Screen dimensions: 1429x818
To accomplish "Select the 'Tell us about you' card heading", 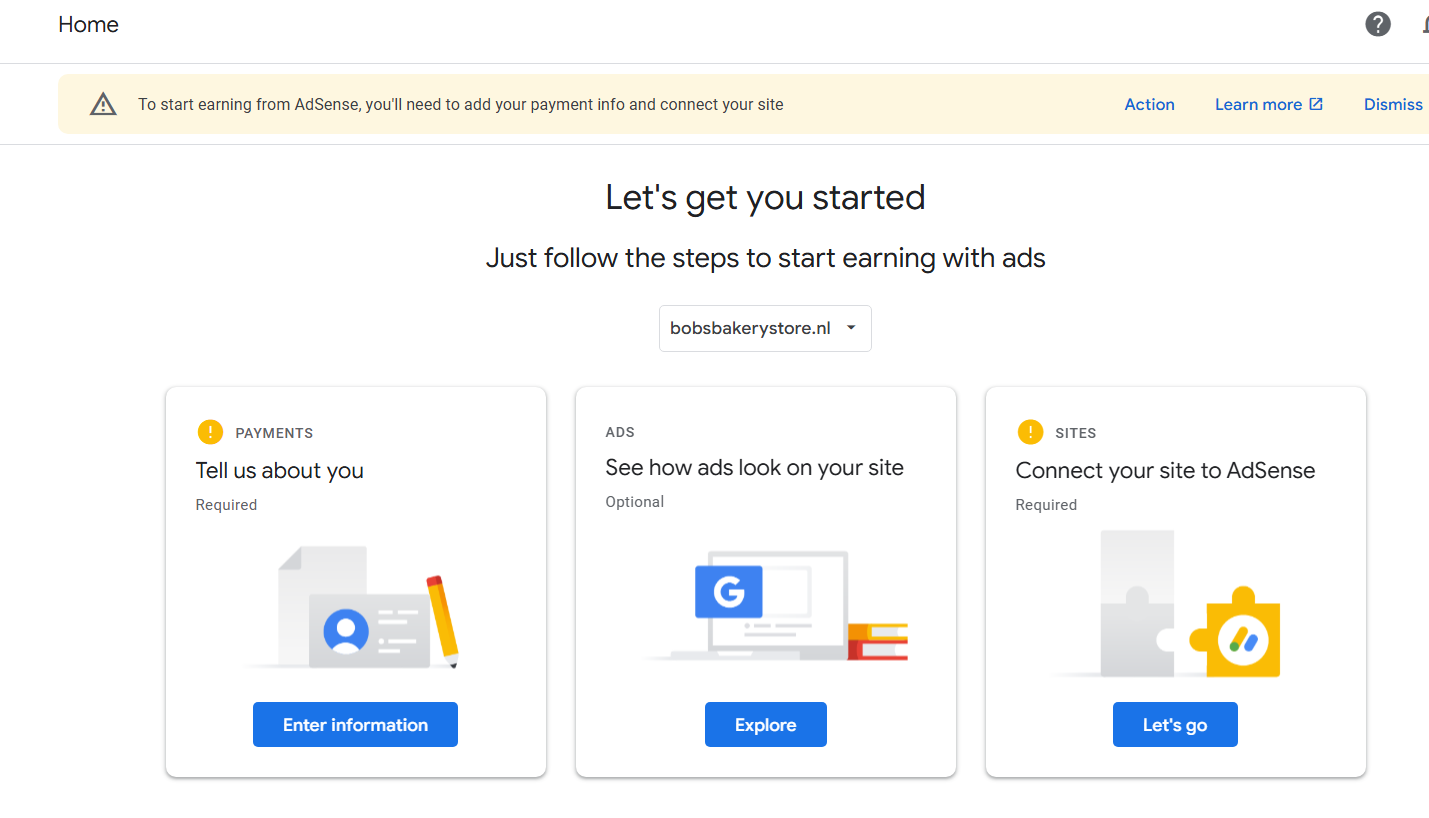I will click(280, 471).
